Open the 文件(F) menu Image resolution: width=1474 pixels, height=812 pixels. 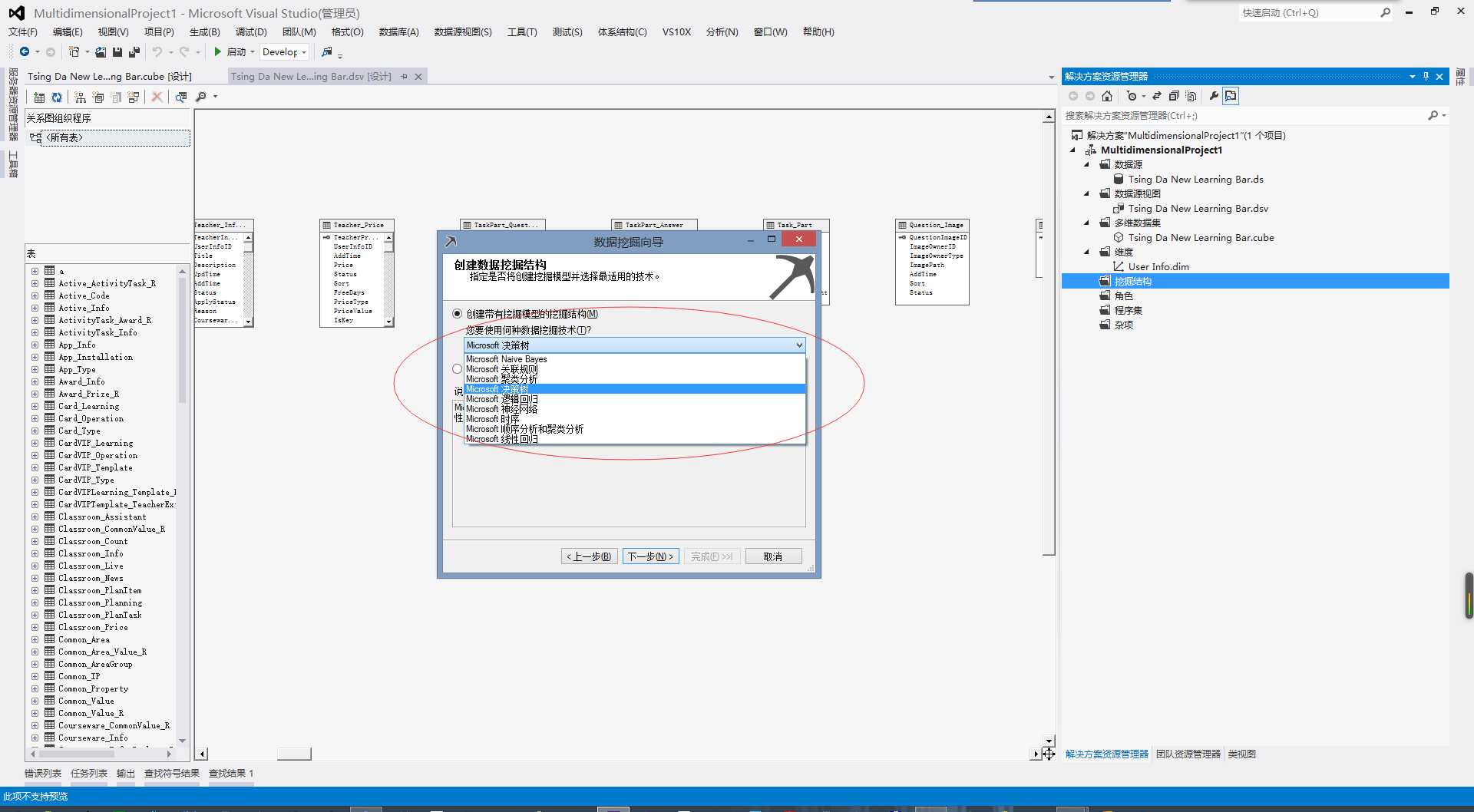(x=23, y=31)
